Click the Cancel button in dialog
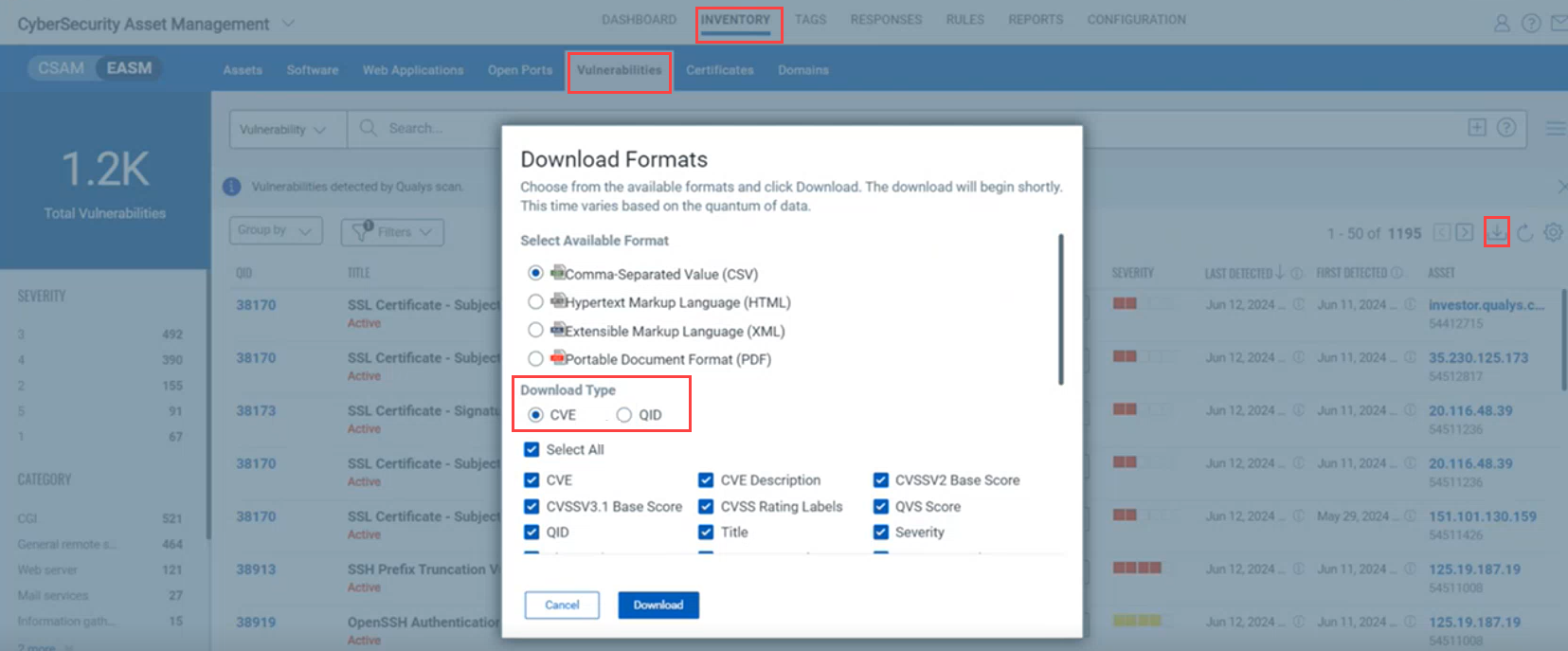 (x=562, y=605)
